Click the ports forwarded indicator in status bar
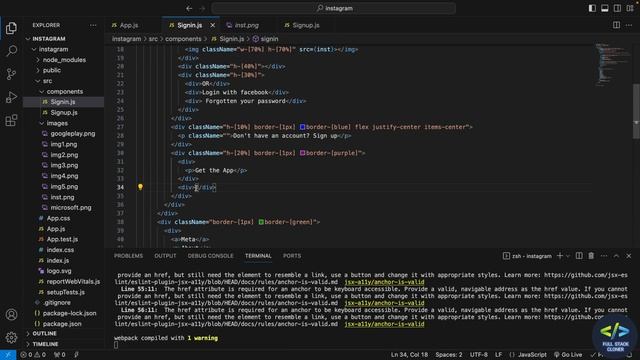Viewport: 640px width, 360px height. point(60,355)
